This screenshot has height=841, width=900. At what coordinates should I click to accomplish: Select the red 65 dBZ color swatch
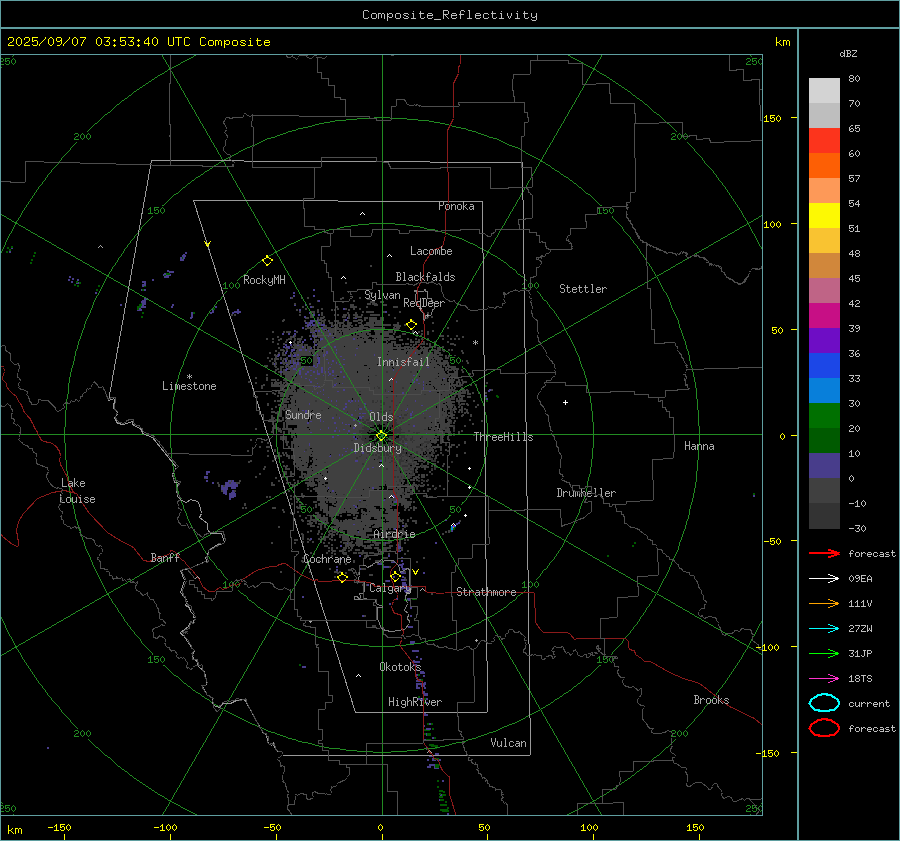pos(824,140)
